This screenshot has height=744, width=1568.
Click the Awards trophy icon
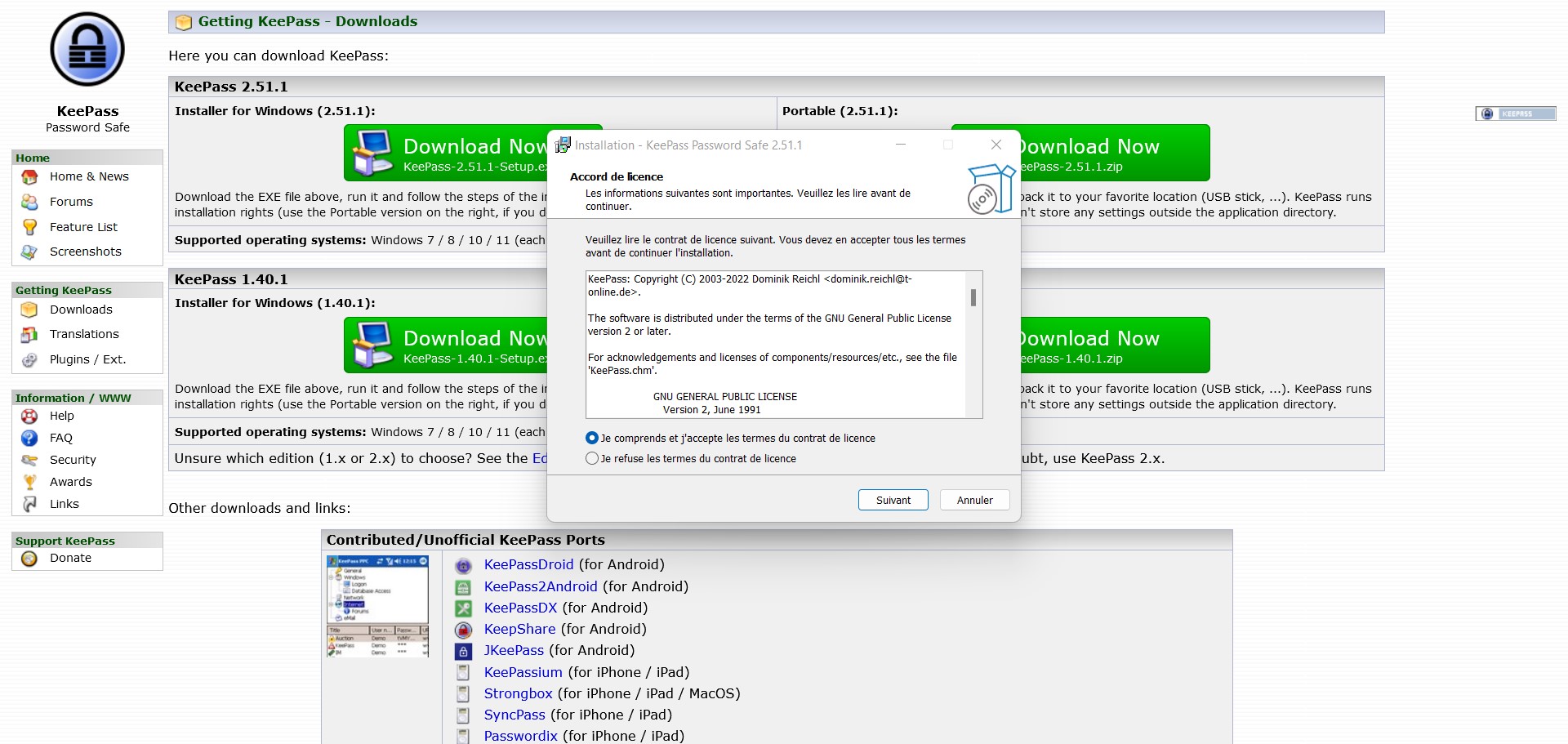click(x=29, y=482)
